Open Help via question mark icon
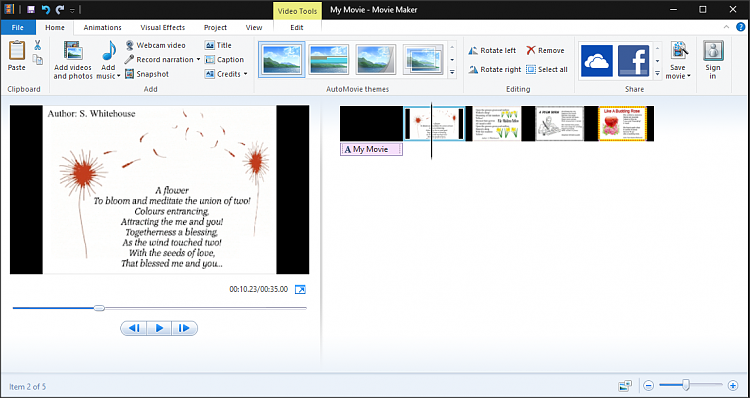Screen dimensions: 750x398 point(740,27)
